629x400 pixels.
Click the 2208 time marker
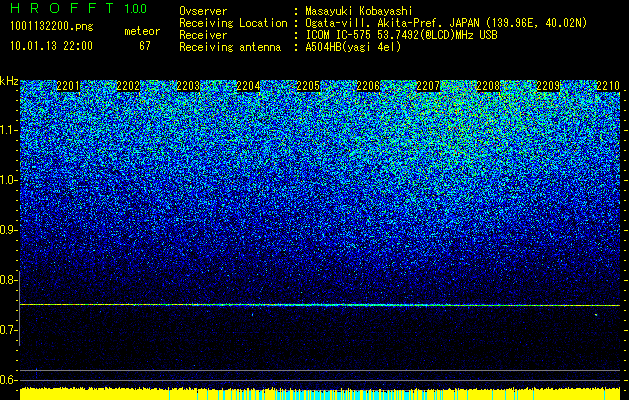(488, 86)
